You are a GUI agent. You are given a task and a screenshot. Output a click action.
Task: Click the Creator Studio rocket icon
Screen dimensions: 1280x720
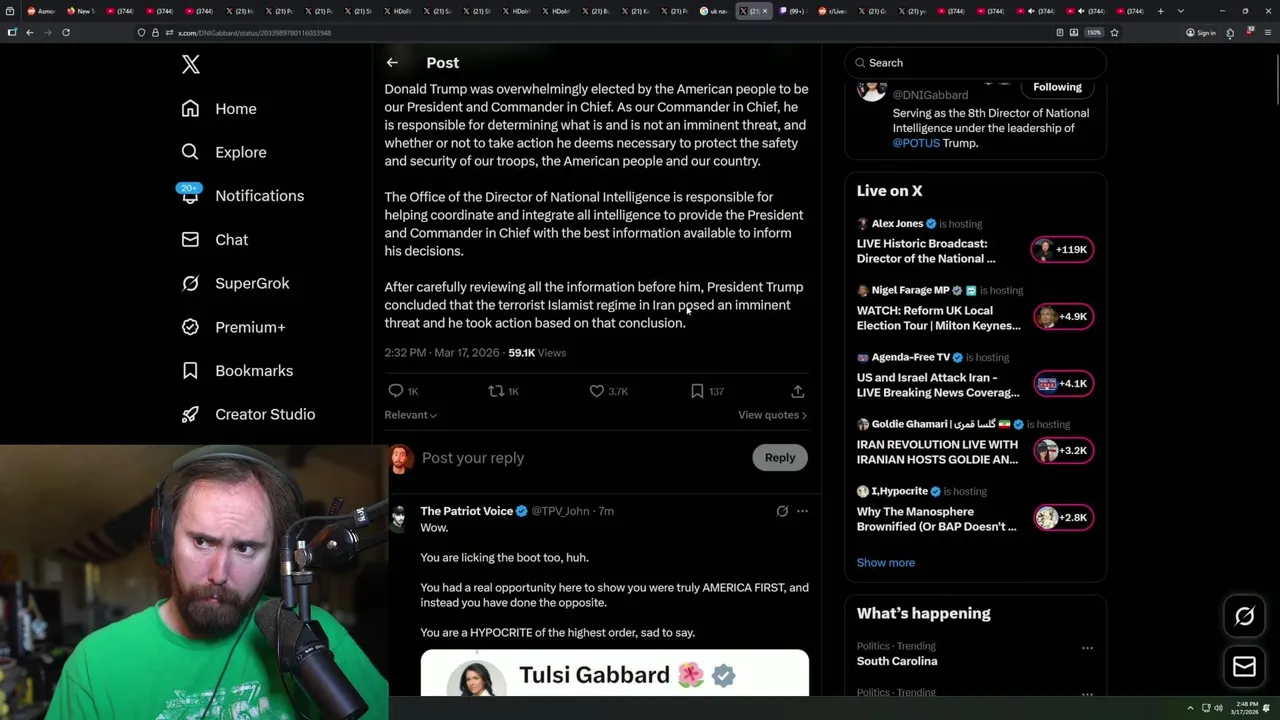coord(190,414)
